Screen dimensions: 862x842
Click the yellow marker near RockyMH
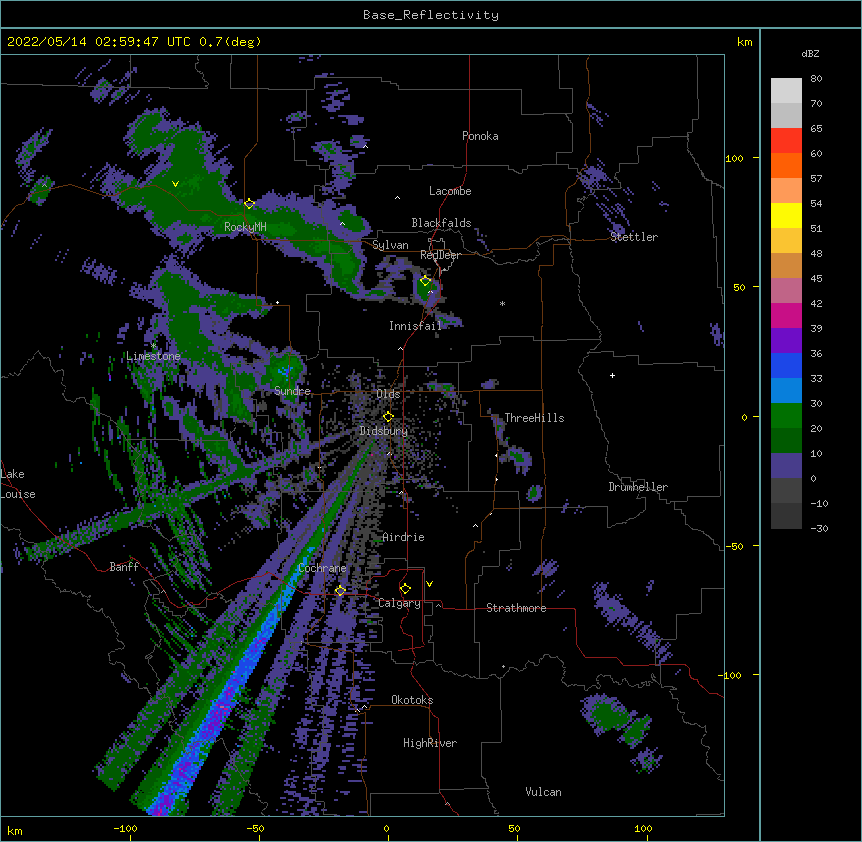coord(250,203)
